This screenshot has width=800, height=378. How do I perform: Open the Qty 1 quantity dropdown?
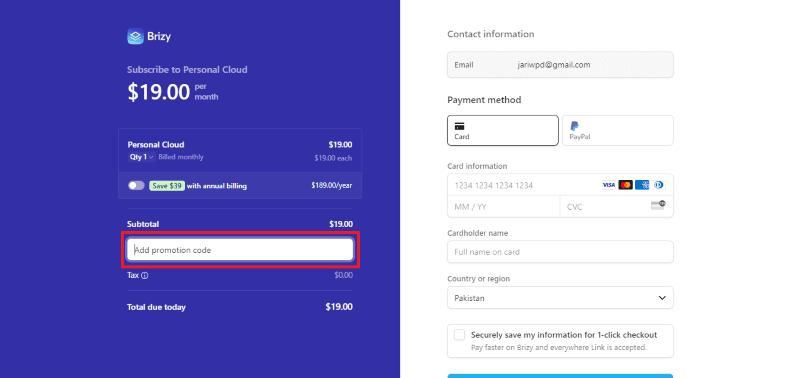tap(141, 157)
